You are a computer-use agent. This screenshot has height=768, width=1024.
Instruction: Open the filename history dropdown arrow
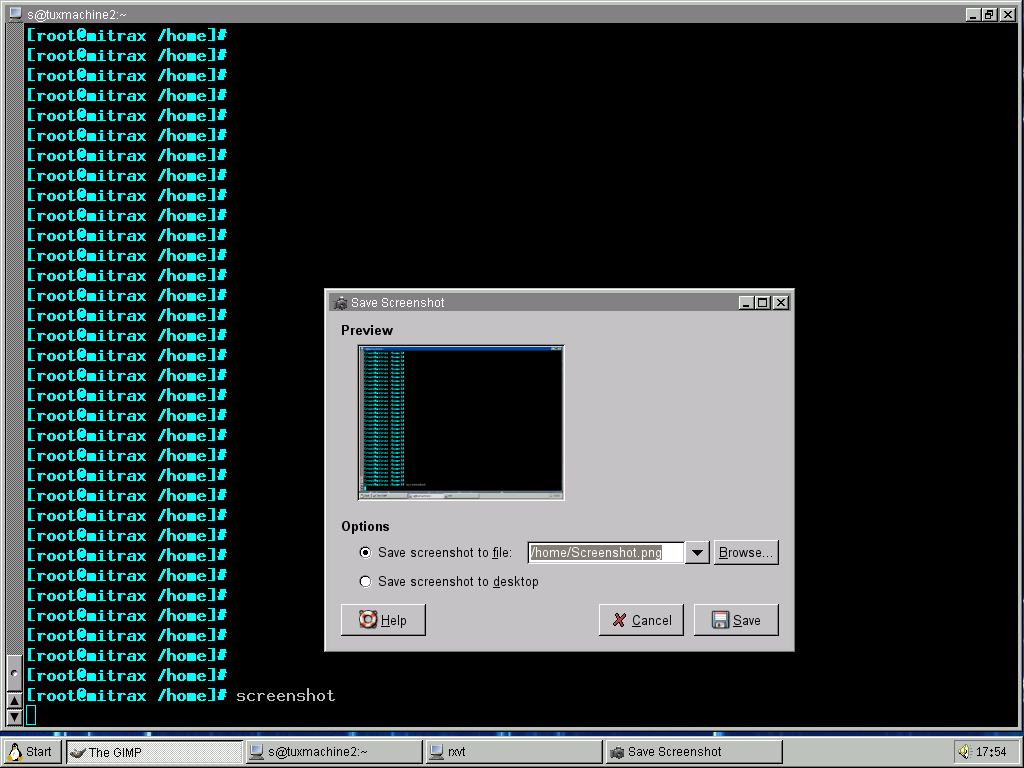(x=697, y=552)
